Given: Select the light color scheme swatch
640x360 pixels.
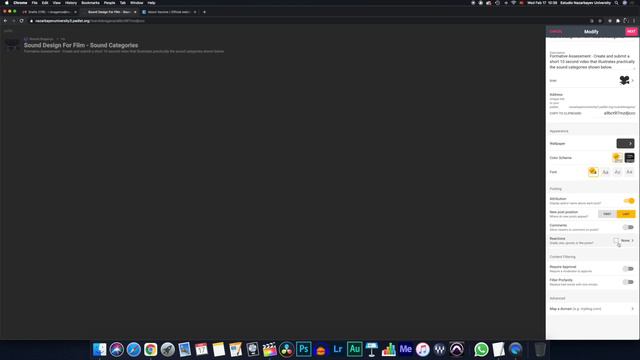Looking at the screenshot, I should point(617,158).
